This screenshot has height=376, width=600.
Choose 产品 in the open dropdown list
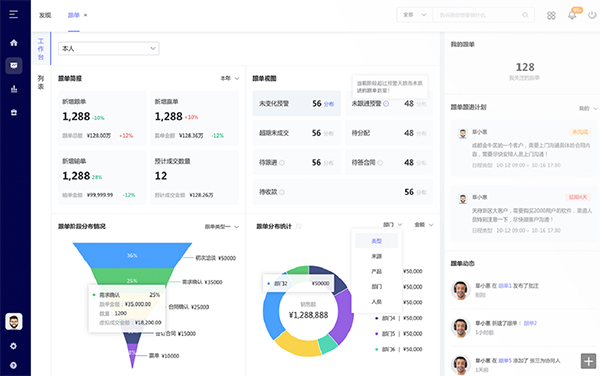(x=377, y=272)
